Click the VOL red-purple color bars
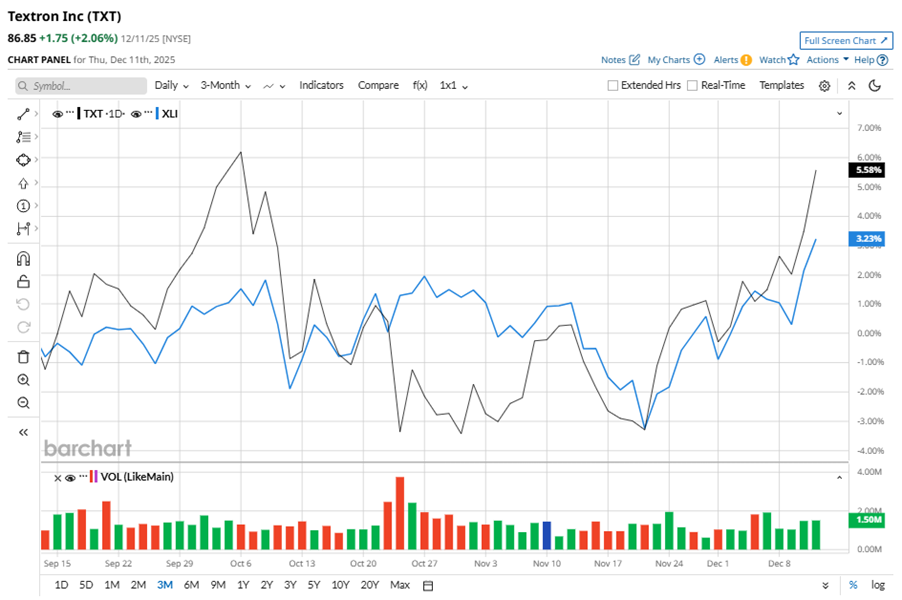 [x=93, y=477]
